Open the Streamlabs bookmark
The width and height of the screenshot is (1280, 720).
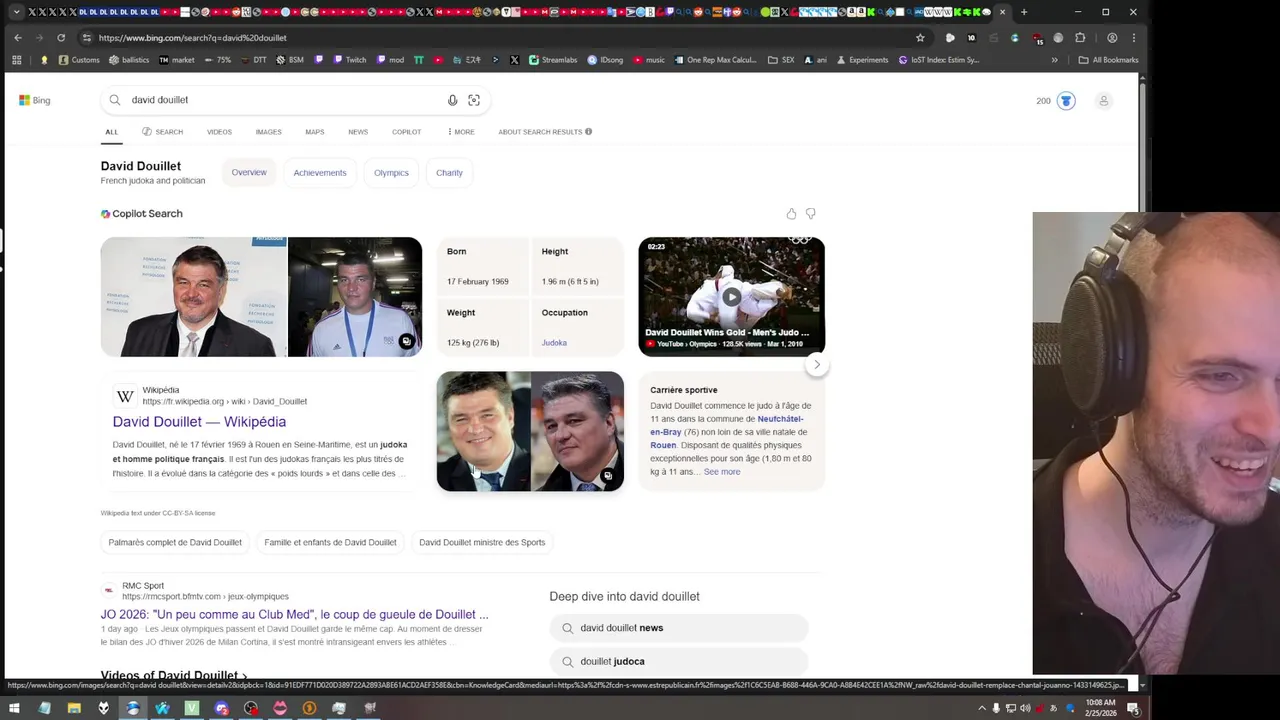553,60
